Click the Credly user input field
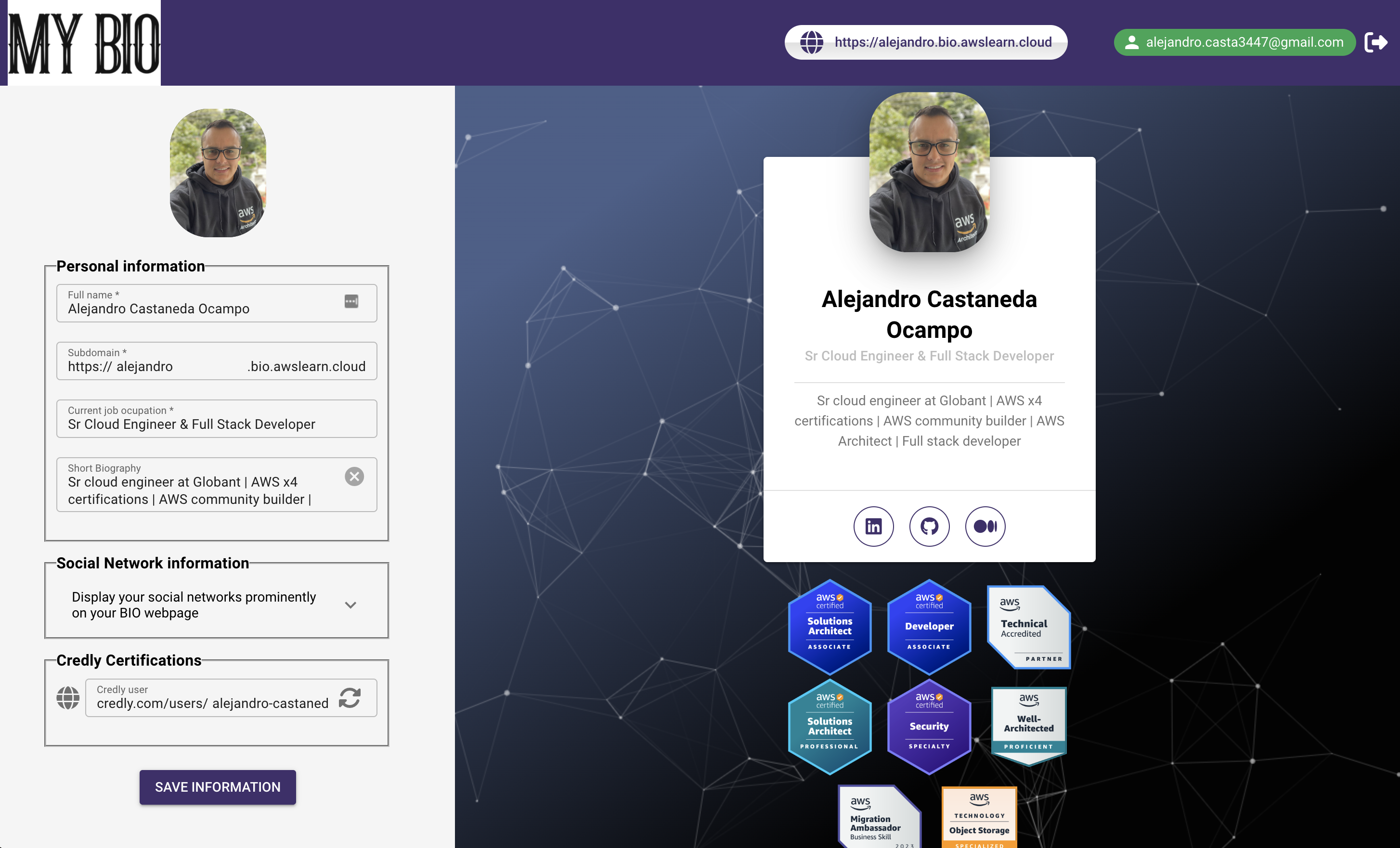The image size is (1400, 848). [231, 697]
